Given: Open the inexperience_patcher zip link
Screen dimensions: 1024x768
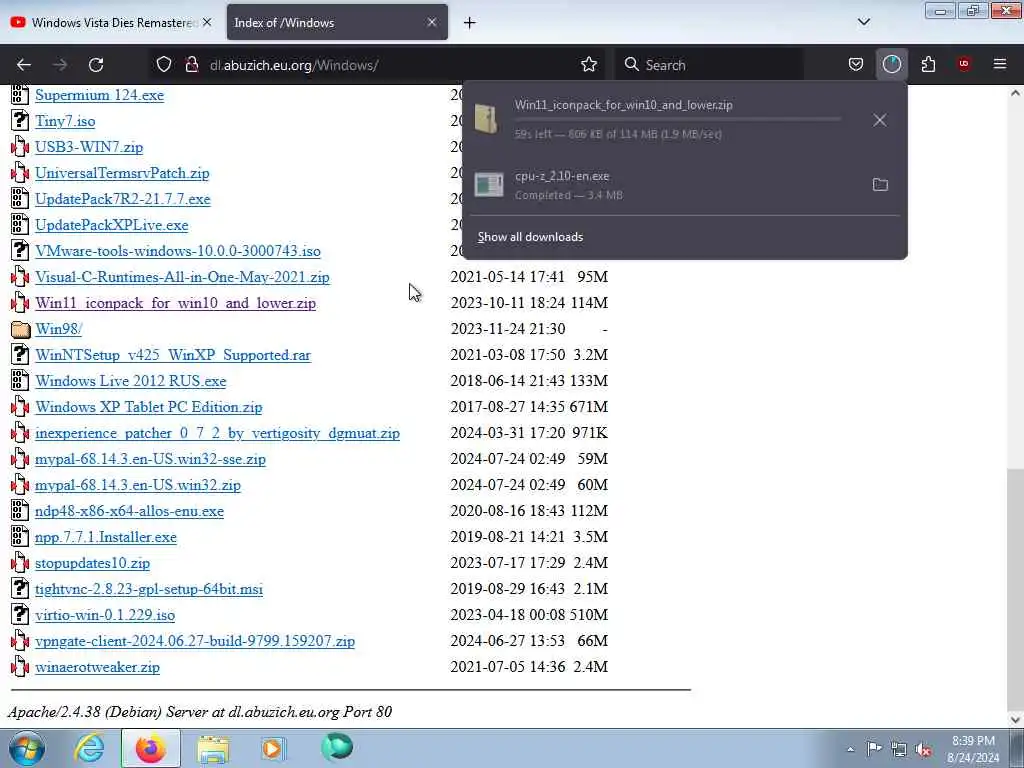Looking at the screenshot, I should (217, 433).
